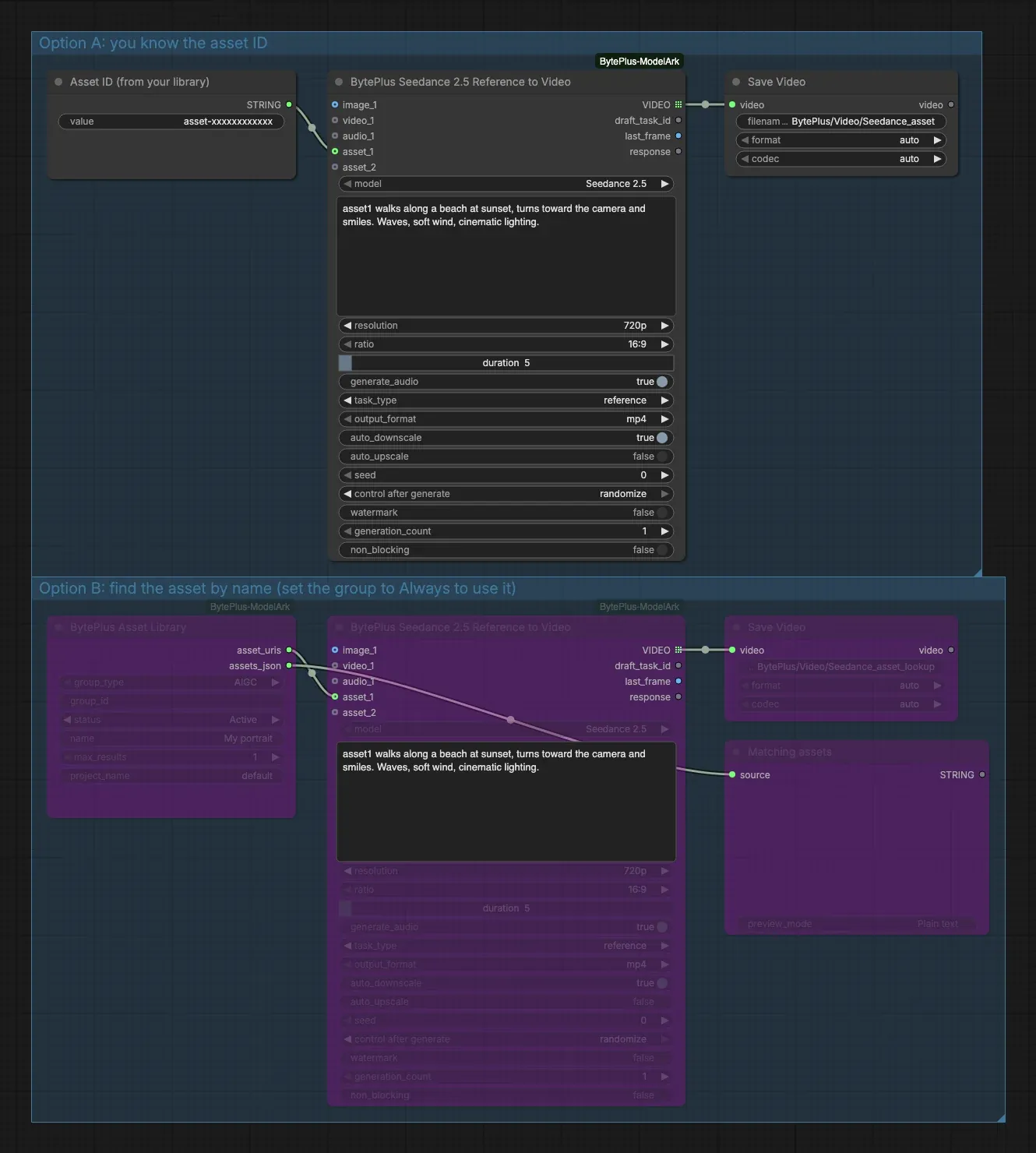Click the asset ID value field
Image resolution: width=1036 pixels, height=1153 pixels.
coord(171,122)
